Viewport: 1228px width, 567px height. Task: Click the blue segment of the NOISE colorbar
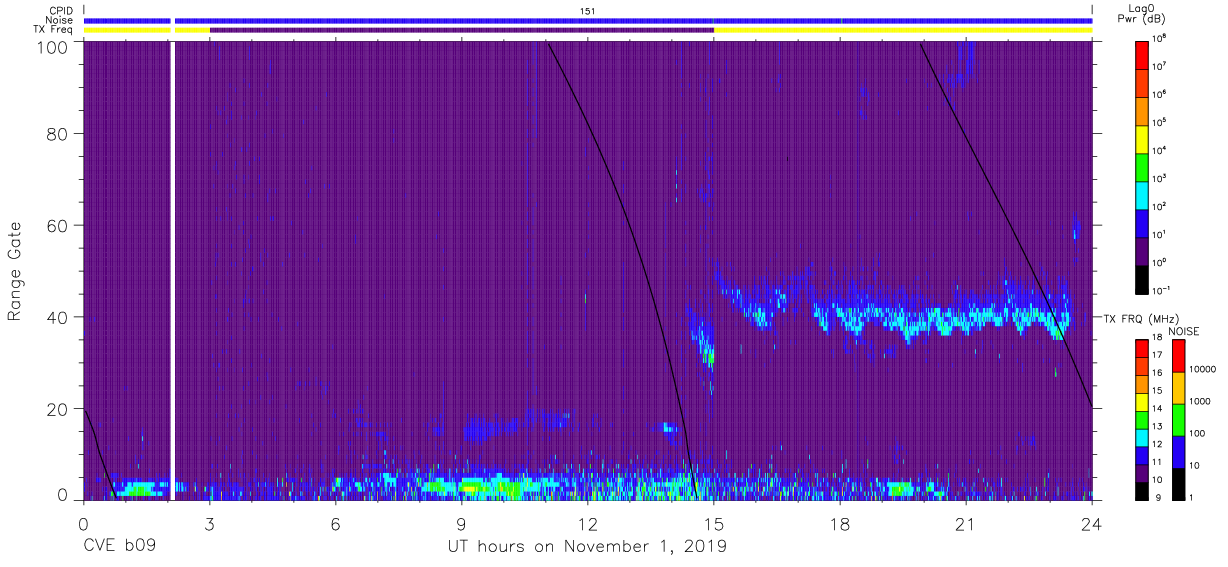pyautogui.click(x=1177, y=450)
